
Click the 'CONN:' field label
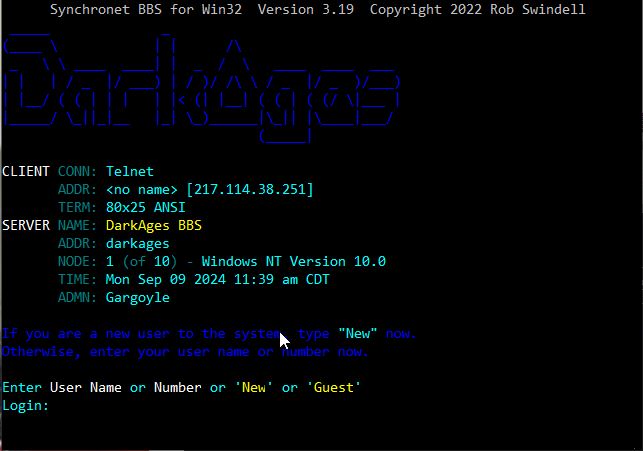(77, 171)
